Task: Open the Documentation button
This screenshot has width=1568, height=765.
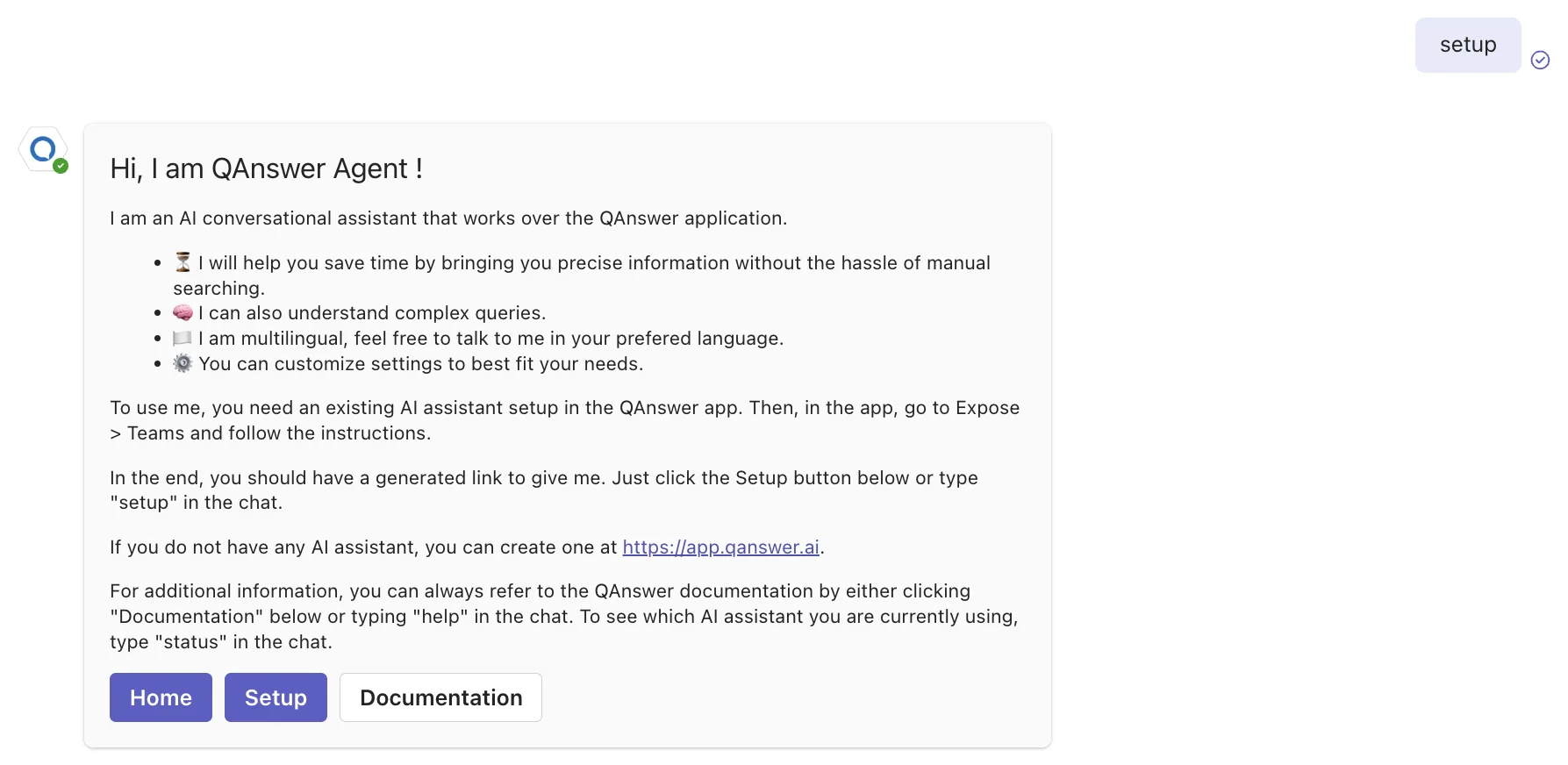Action: [x=440, y=697]
